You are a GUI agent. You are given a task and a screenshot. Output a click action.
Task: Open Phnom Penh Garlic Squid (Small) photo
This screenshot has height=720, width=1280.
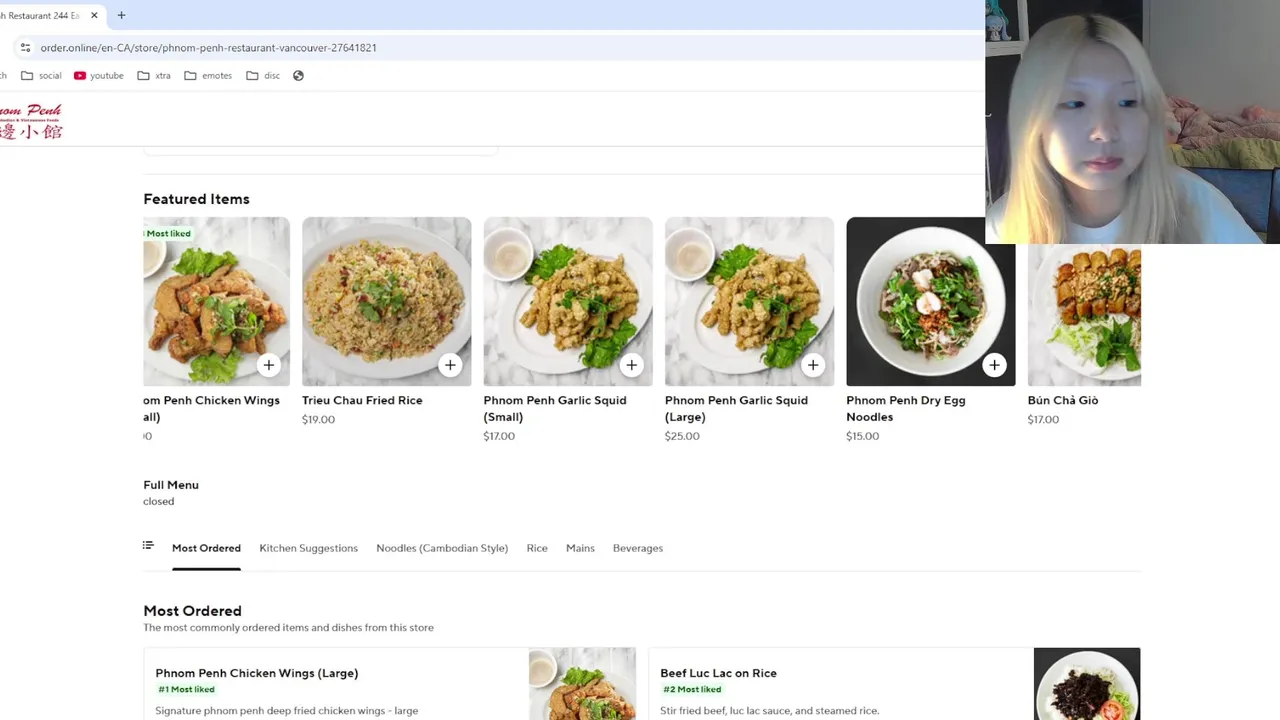(567, 301)
